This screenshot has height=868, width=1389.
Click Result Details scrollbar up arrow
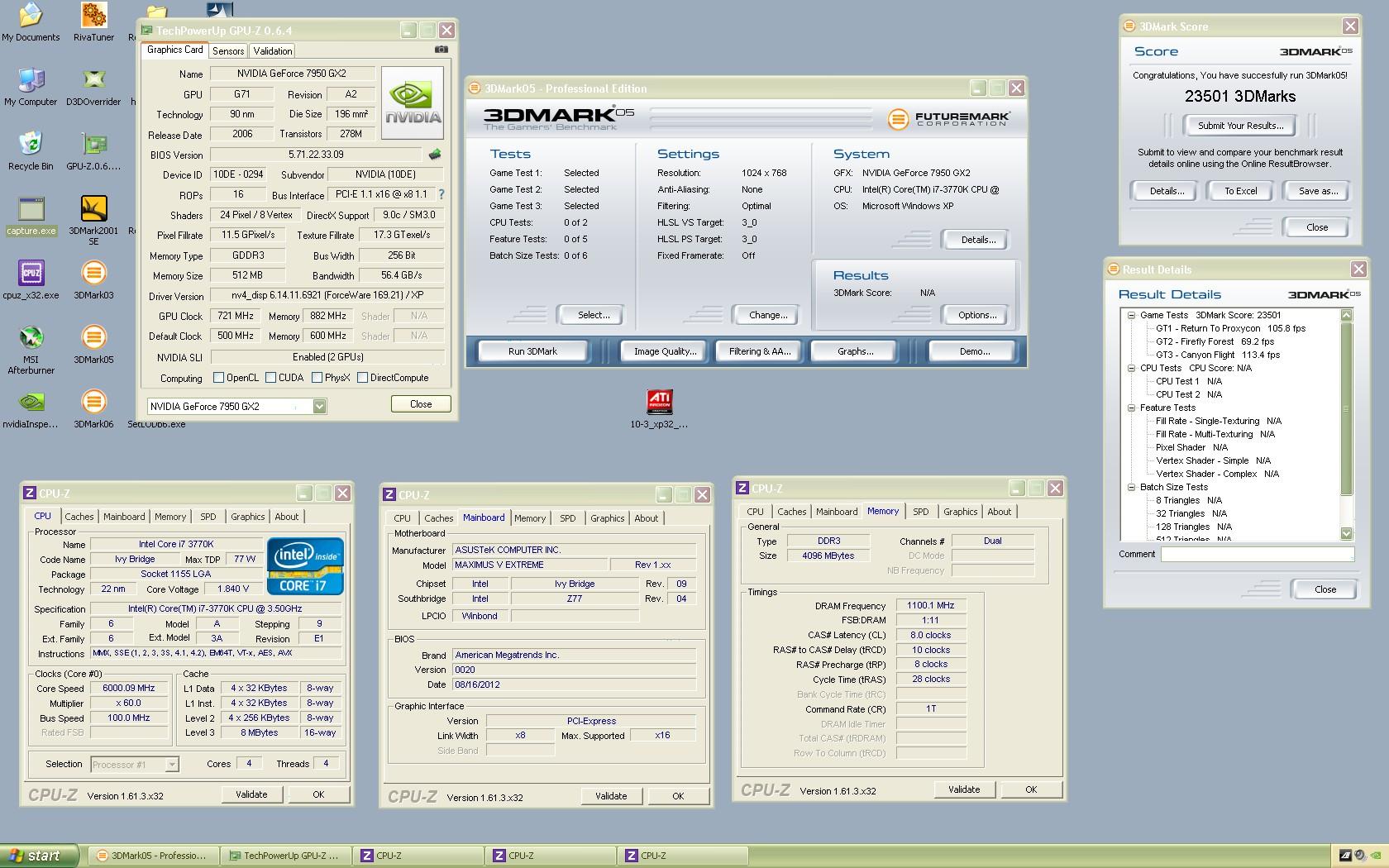coord(1346,315)
